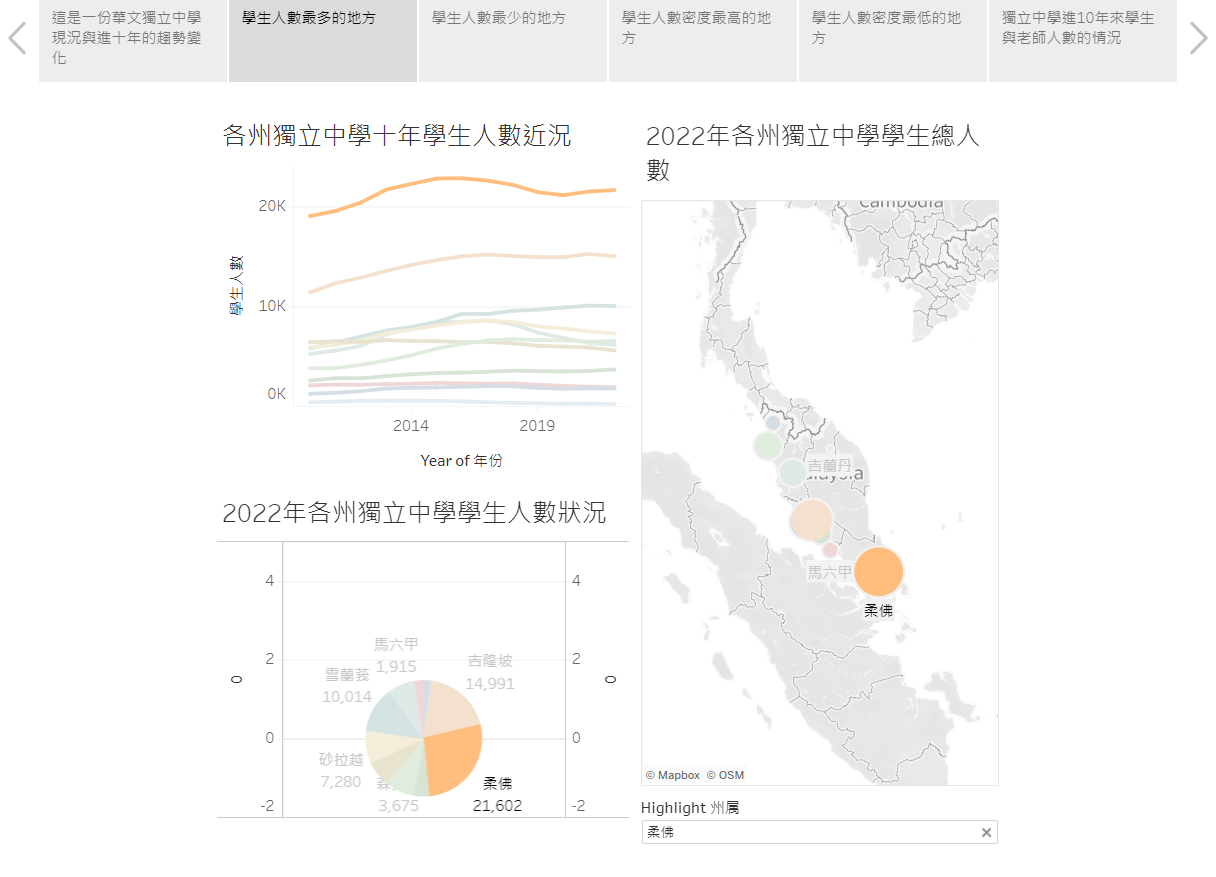Click the 柔佛 21,602 pie label
The width and height of the screenshot is (1216, 877).
point(498,795)
